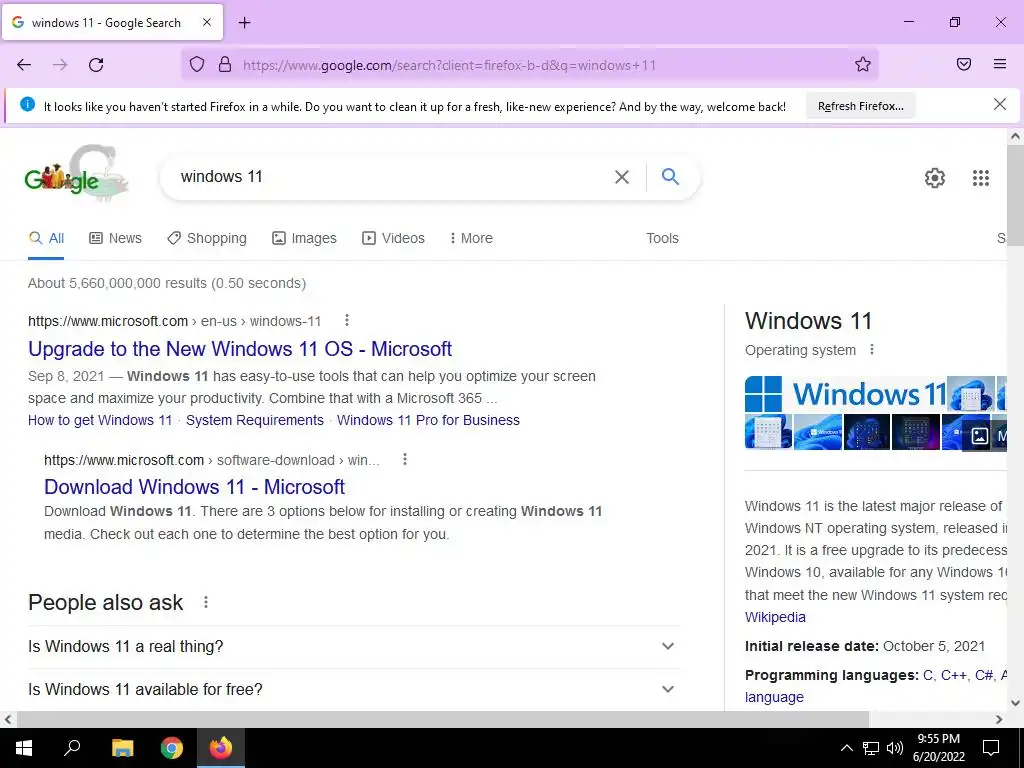
Task: Click the Firefox taskbar icon
Action: [x=221, y=748]
